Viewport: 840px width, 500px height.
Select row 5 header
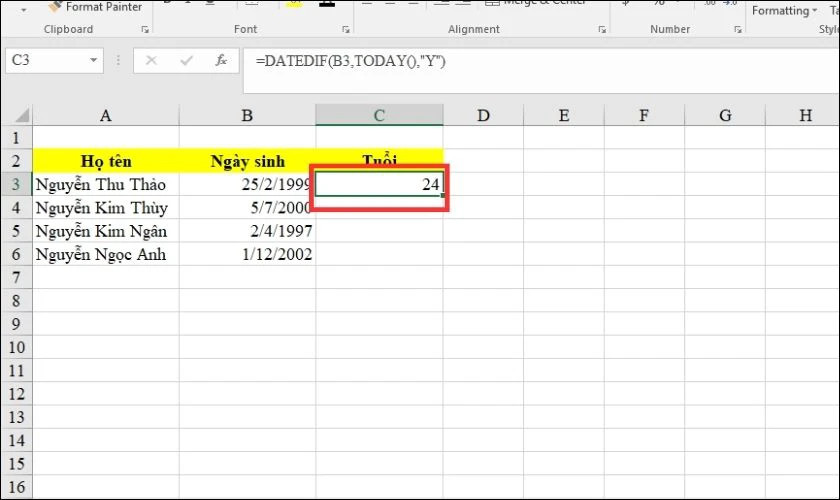click(x=16, y=231)
